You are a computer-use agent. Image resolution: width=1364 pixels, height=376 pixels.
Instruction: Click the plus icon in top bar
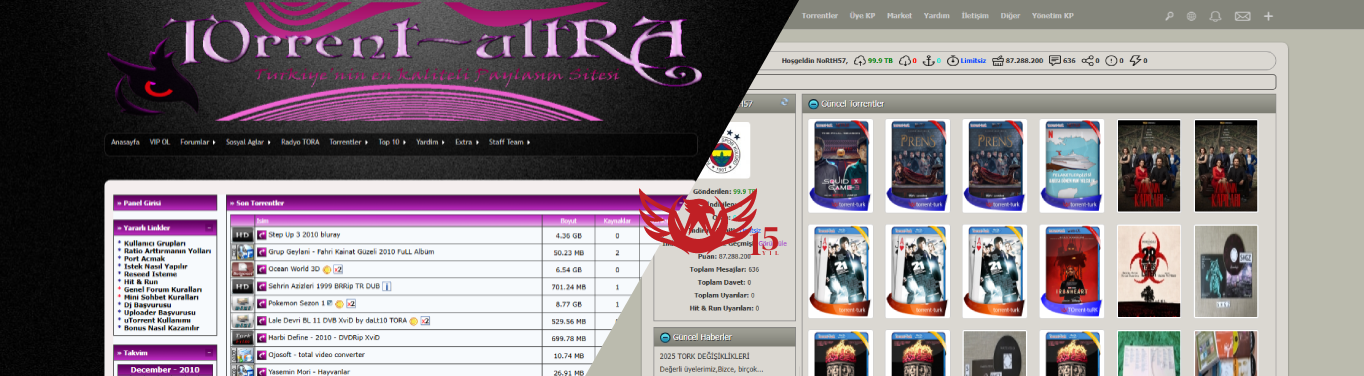click(1268, 16)
